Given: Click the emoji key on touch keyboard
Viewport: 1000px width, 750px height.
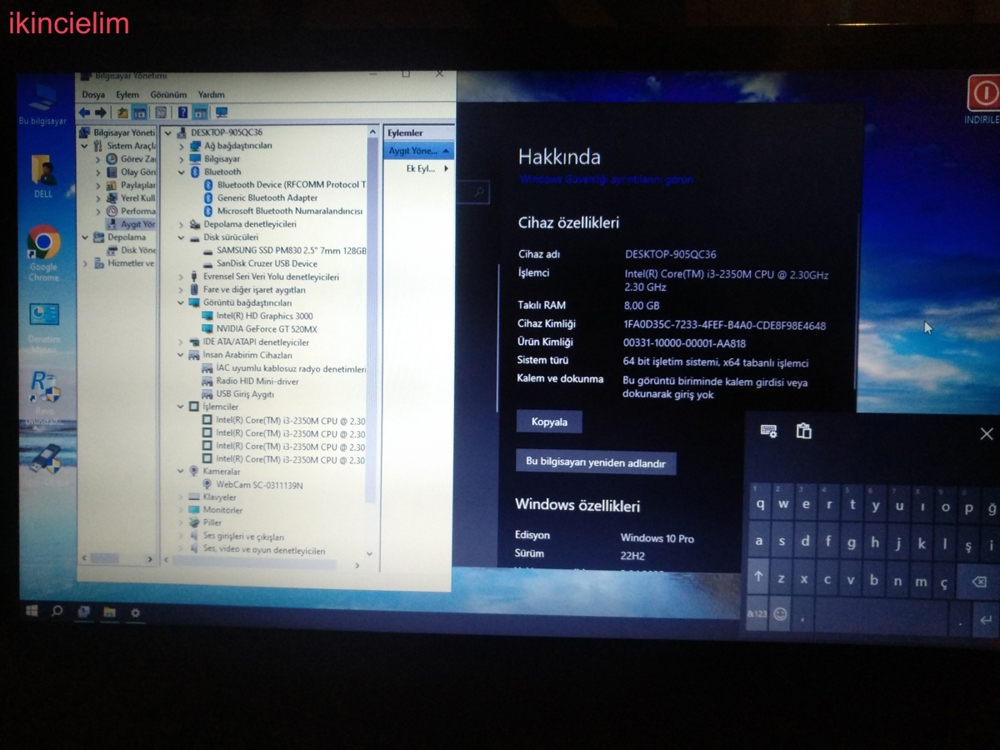Looking at the screenshot, I should (x=780, y=614).
